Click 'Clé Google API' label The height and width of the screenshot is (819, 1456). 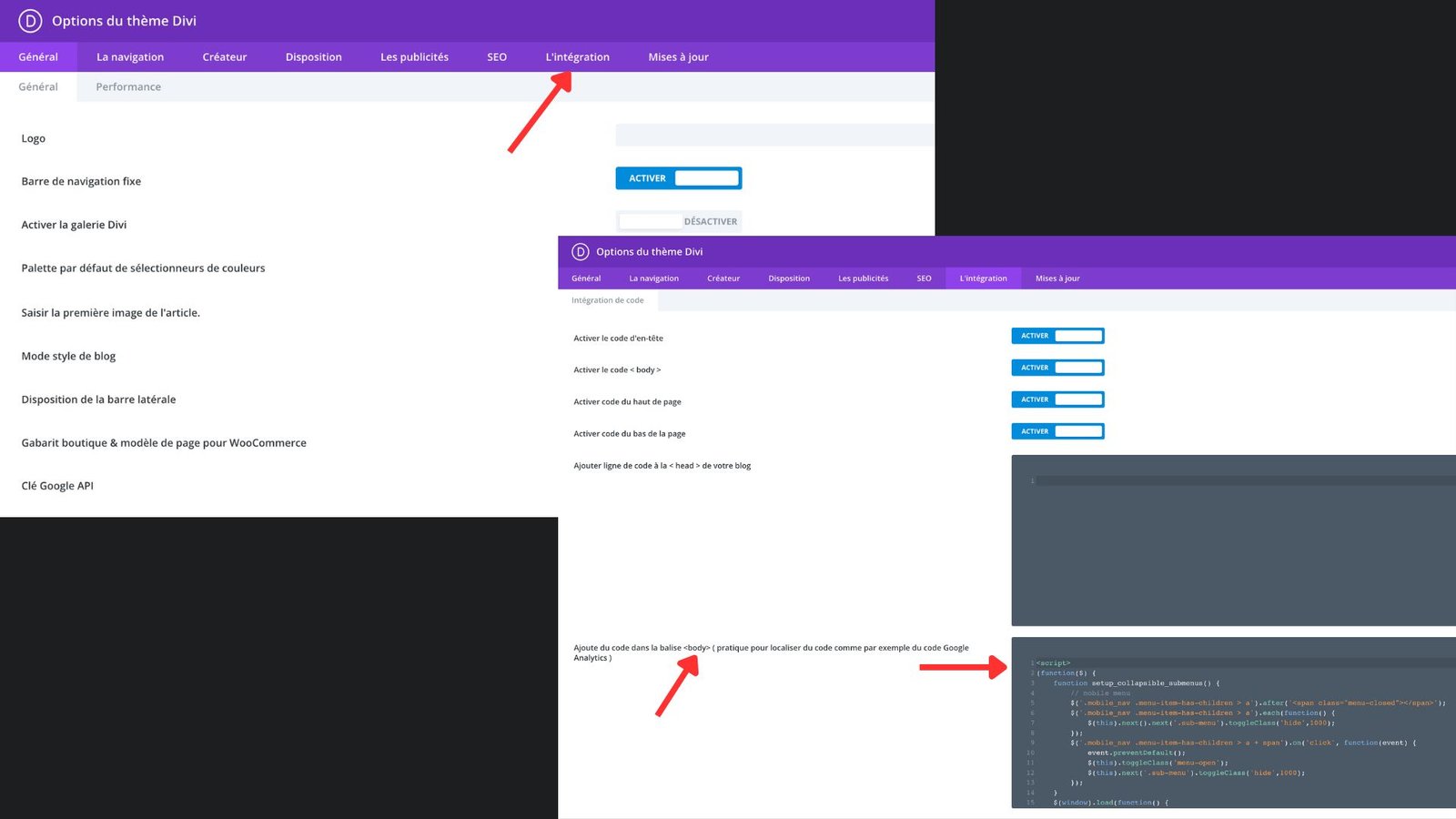[x=57, y=486]
